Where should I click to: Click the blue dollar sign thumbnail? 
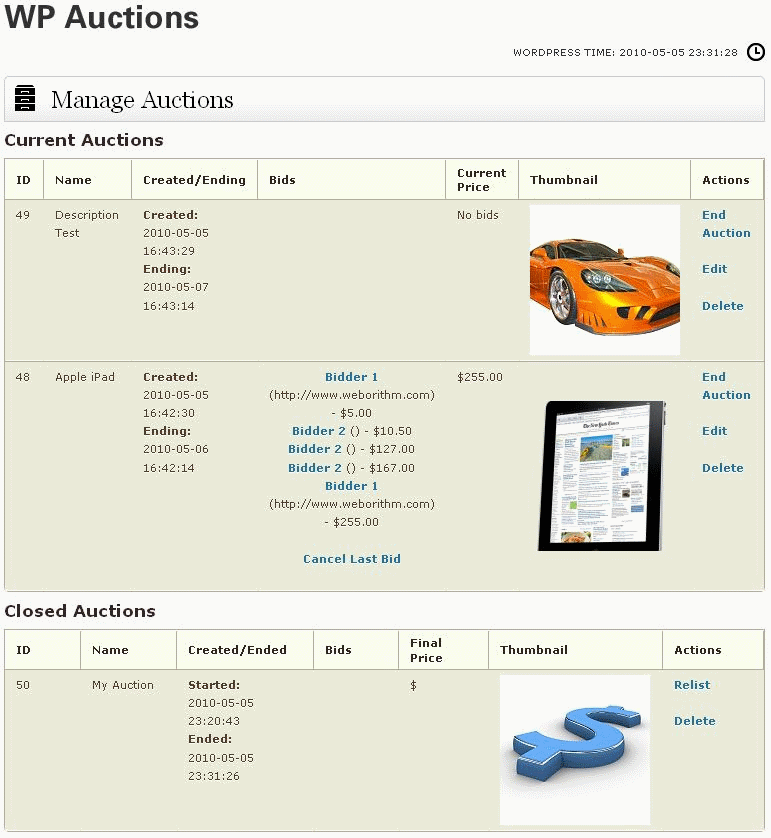tap(575, 749)
